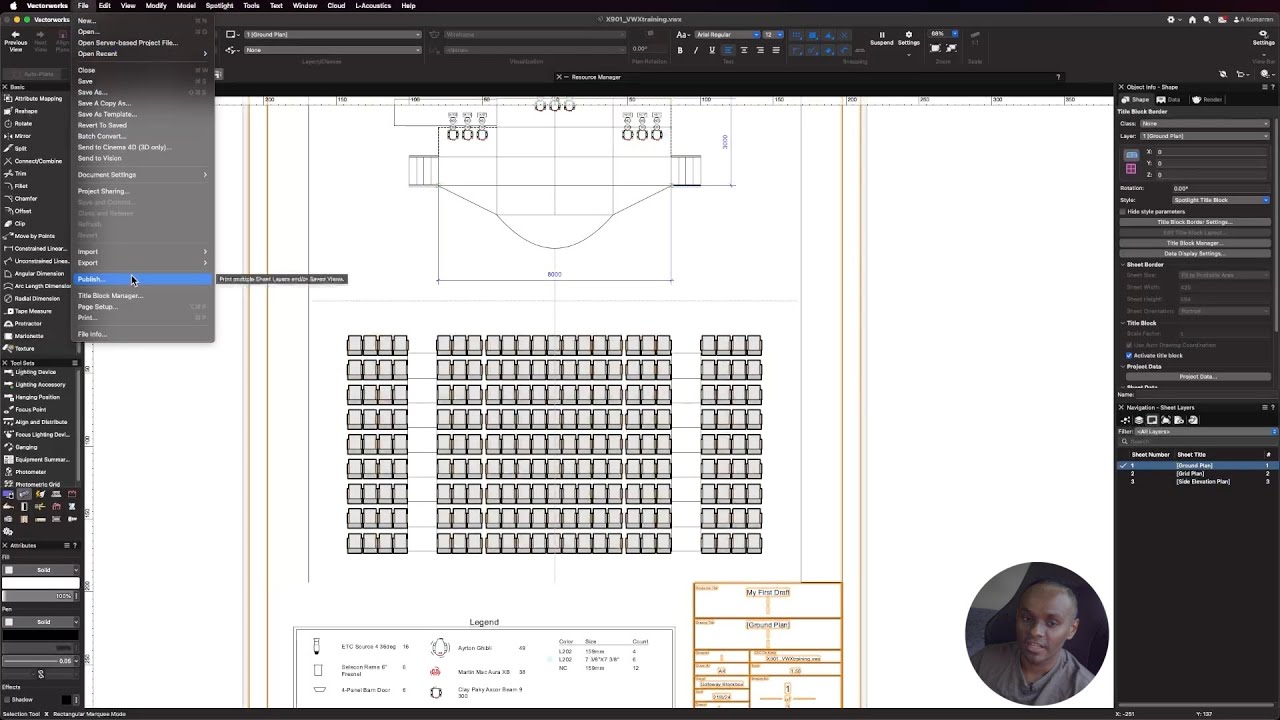Click Title Block Manager button in Object Info
Screen dimensions: 1280x720
tap(1194, 243)
